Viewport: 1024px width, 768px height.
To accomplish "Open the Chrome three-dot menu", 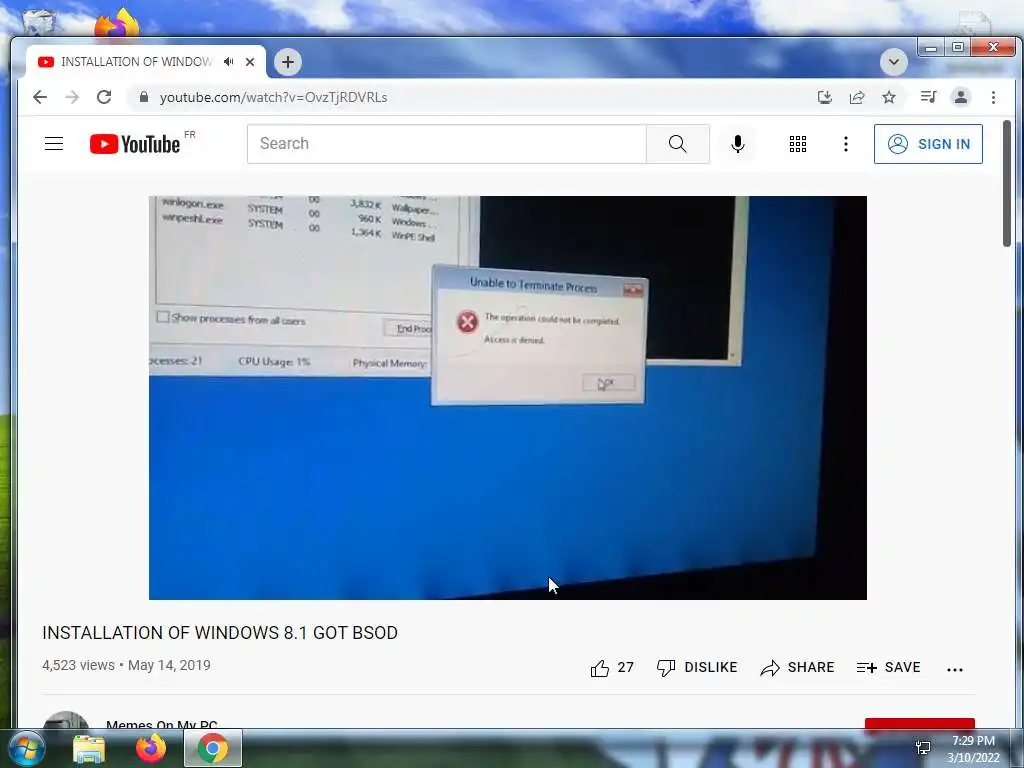I will [993, 97].
